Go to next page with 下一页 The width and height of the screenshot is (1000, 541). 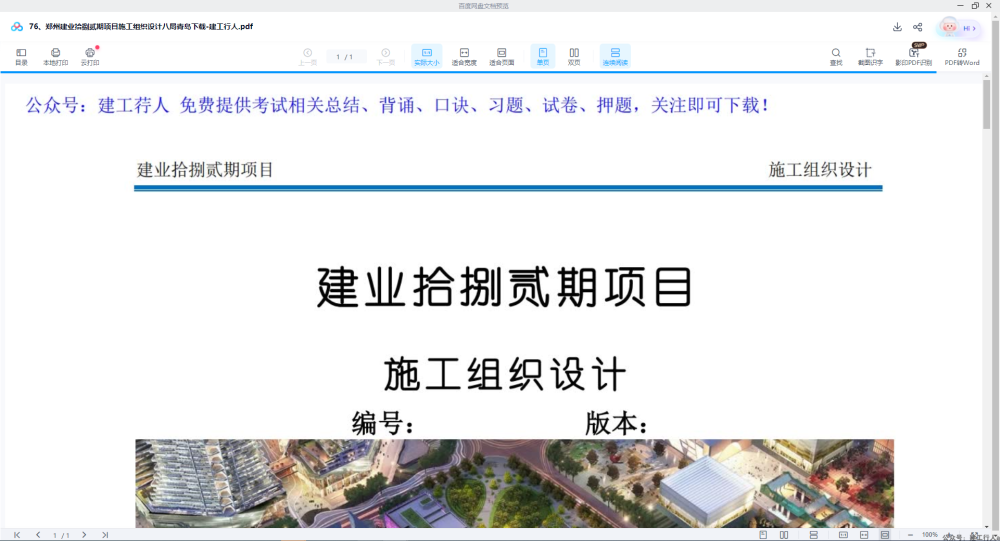[386, 56]
